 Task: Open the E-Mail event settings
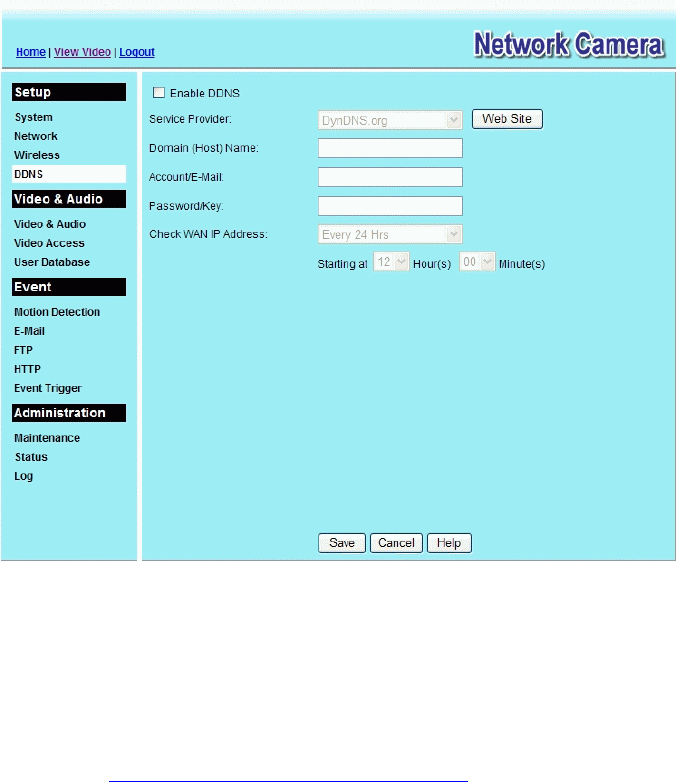pyautogui.click(x=29, y=331)
